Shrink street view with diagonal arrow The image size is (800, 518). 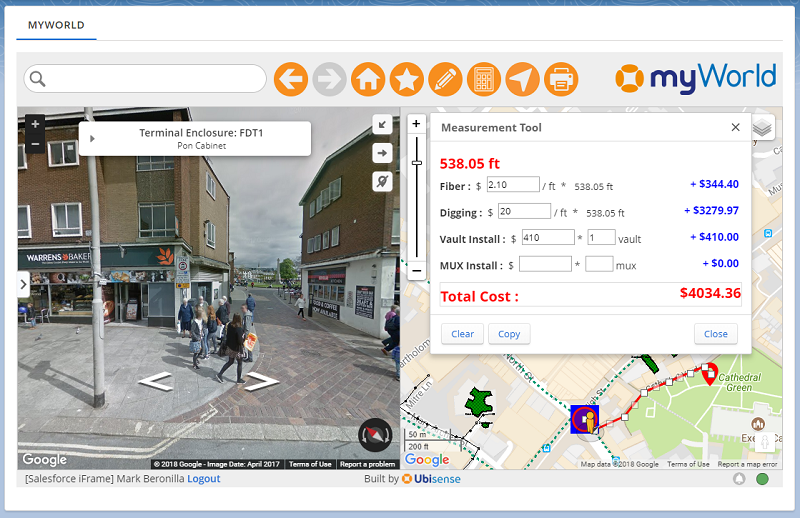tap(382, 124)
